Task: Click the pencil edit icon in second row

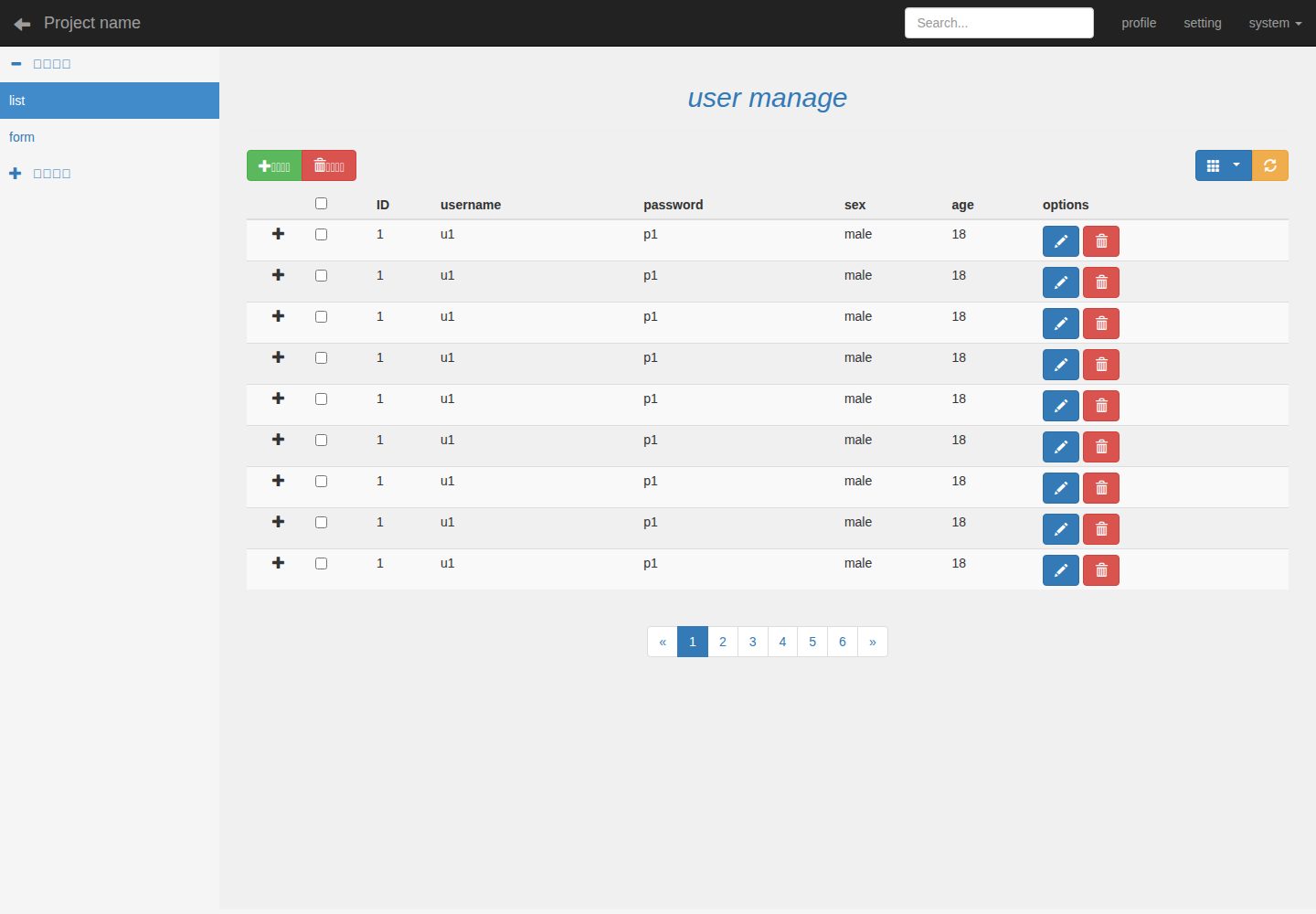Action: tap(1060, 282)
